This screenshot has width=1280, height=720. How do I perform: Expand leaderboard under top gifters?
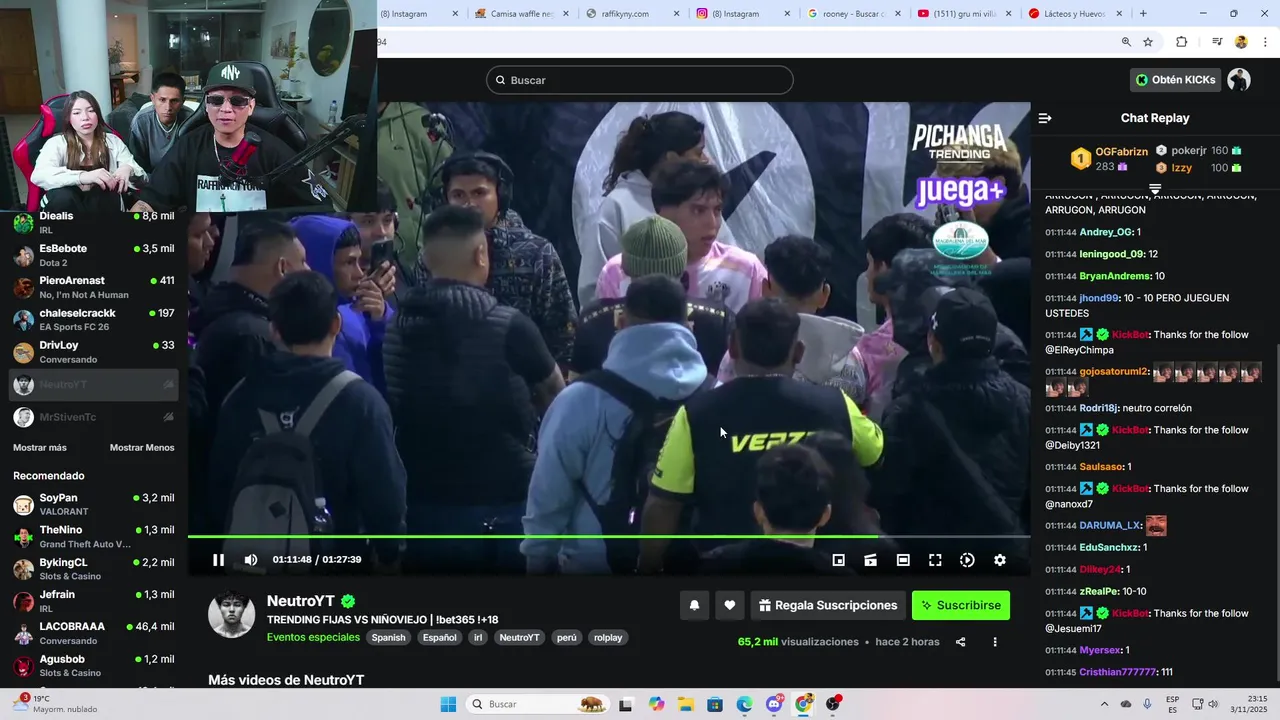(1155, 188)
